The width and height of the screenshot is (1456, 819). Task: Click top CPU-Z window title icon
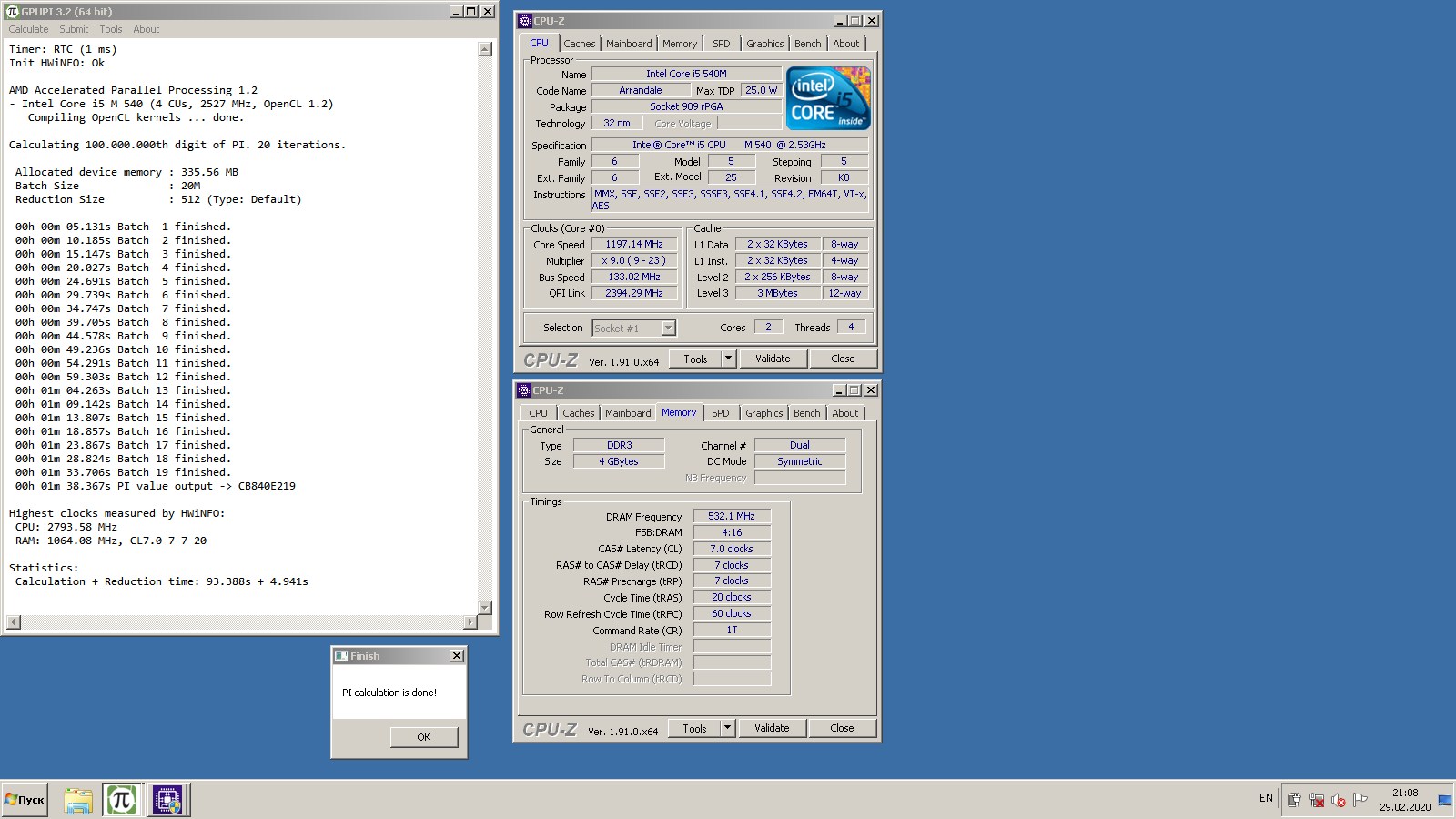(x=524, y=20)
